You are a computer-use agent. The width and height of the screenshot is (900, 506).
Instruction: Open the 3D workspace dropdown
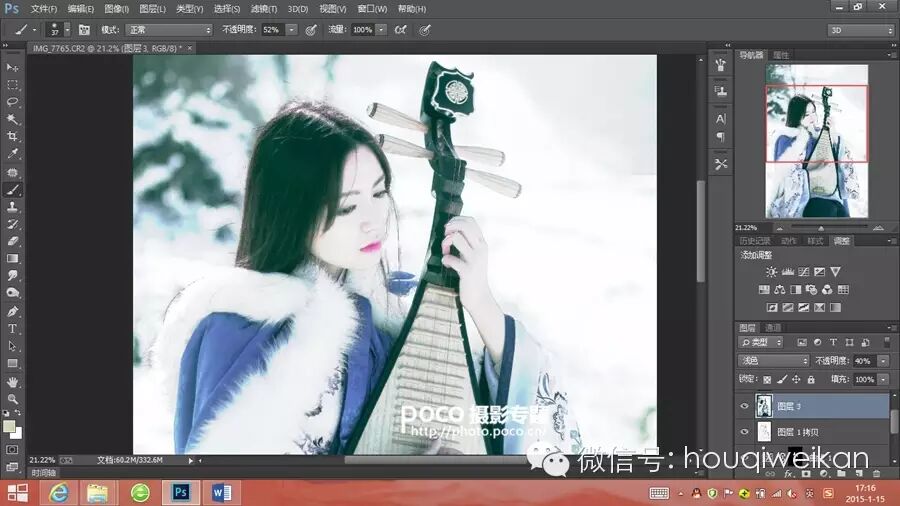tap(860, 30)
